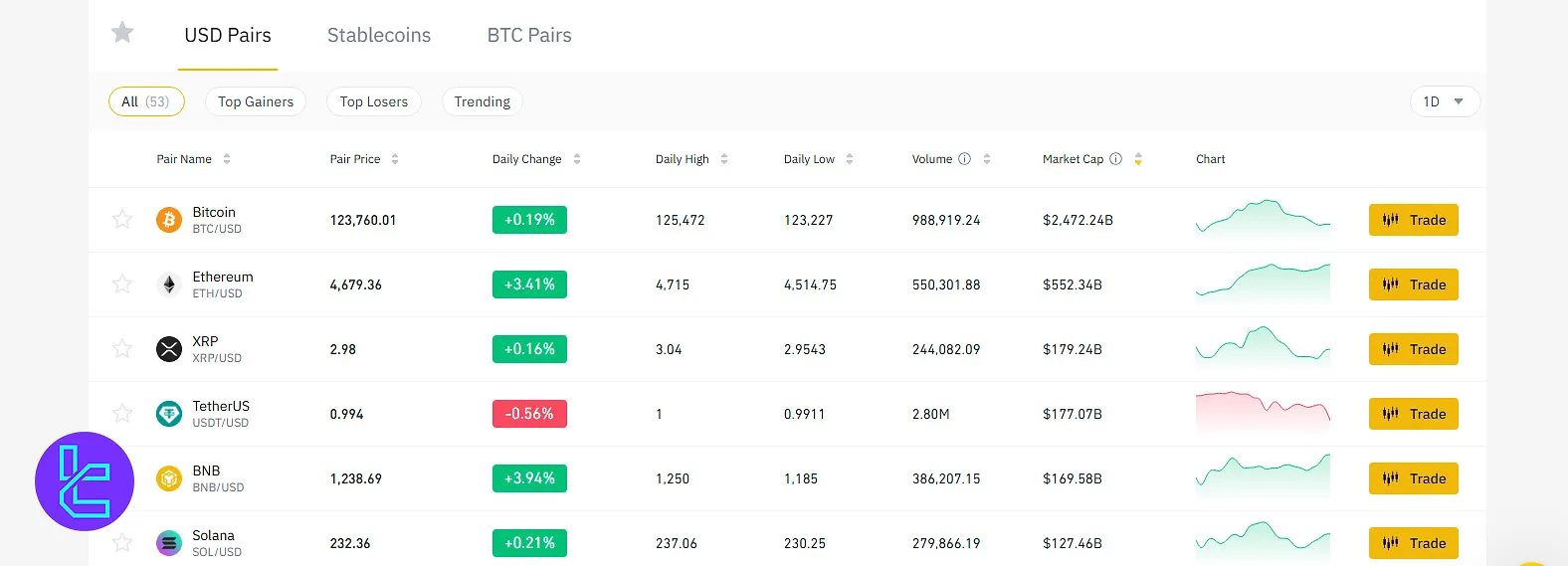
Task: View the Bitcoin sparkline chart
Action: coord(1263,220)
